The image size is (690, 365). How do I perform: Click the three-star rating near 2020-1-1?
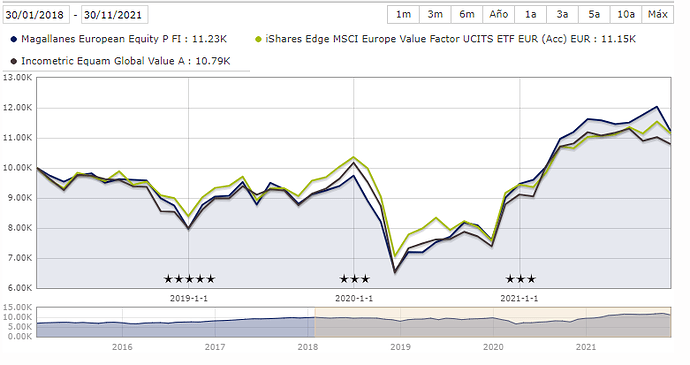[x=355, y=279]
